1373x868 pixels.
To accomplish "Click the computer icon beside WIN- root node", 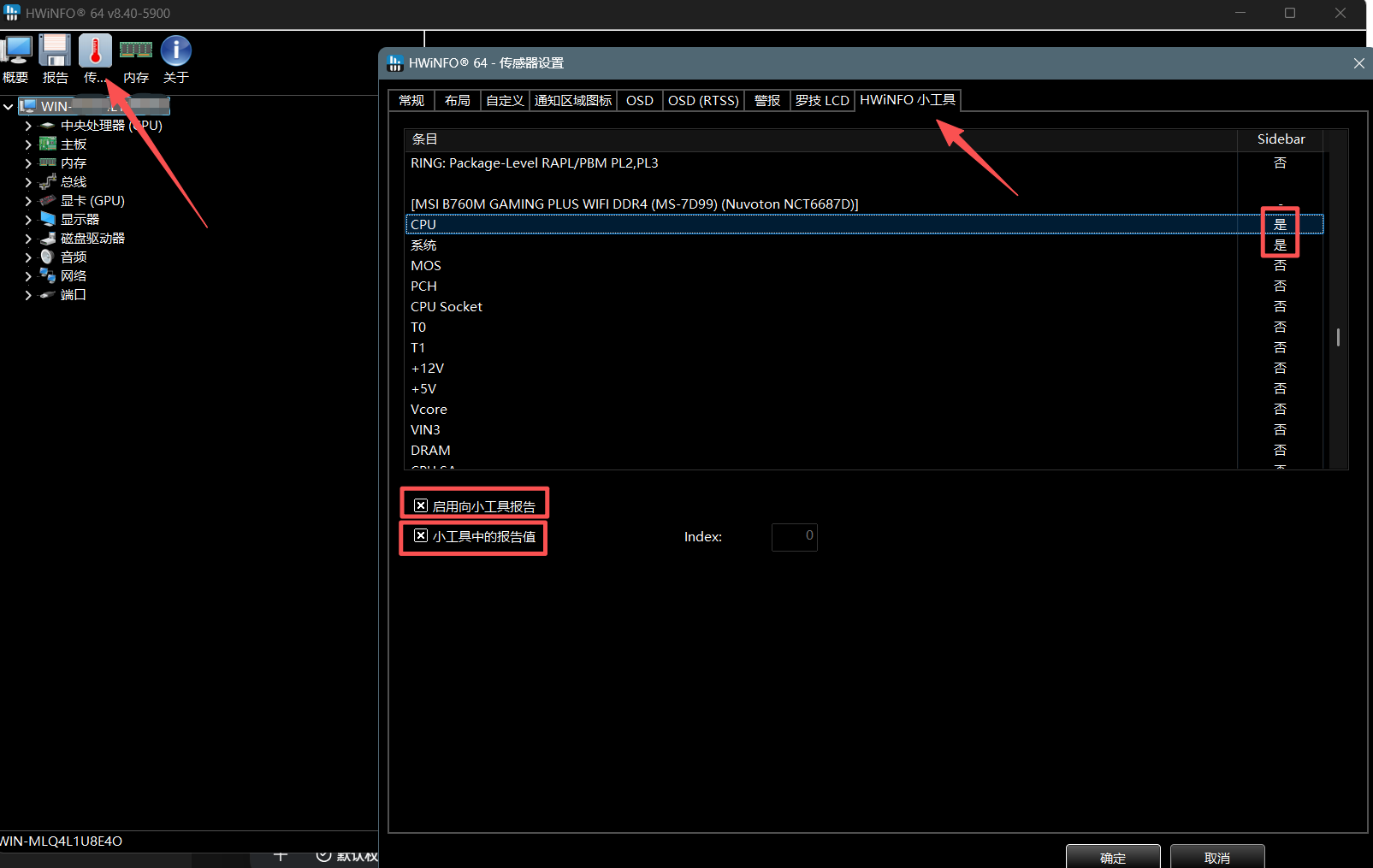I will tap(27, 106).
